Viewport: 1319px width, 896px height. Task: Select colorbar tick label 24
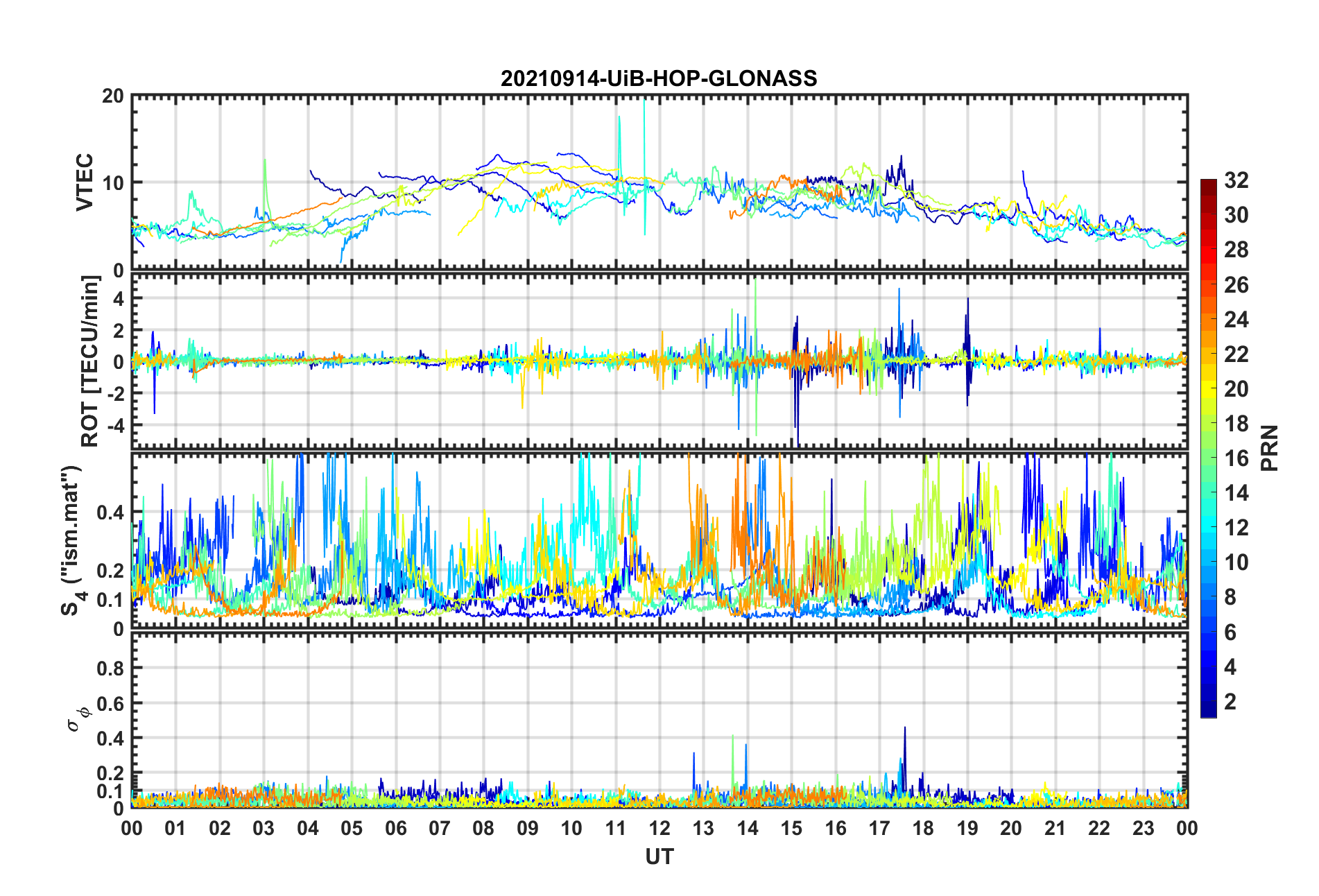point(1236,319)
